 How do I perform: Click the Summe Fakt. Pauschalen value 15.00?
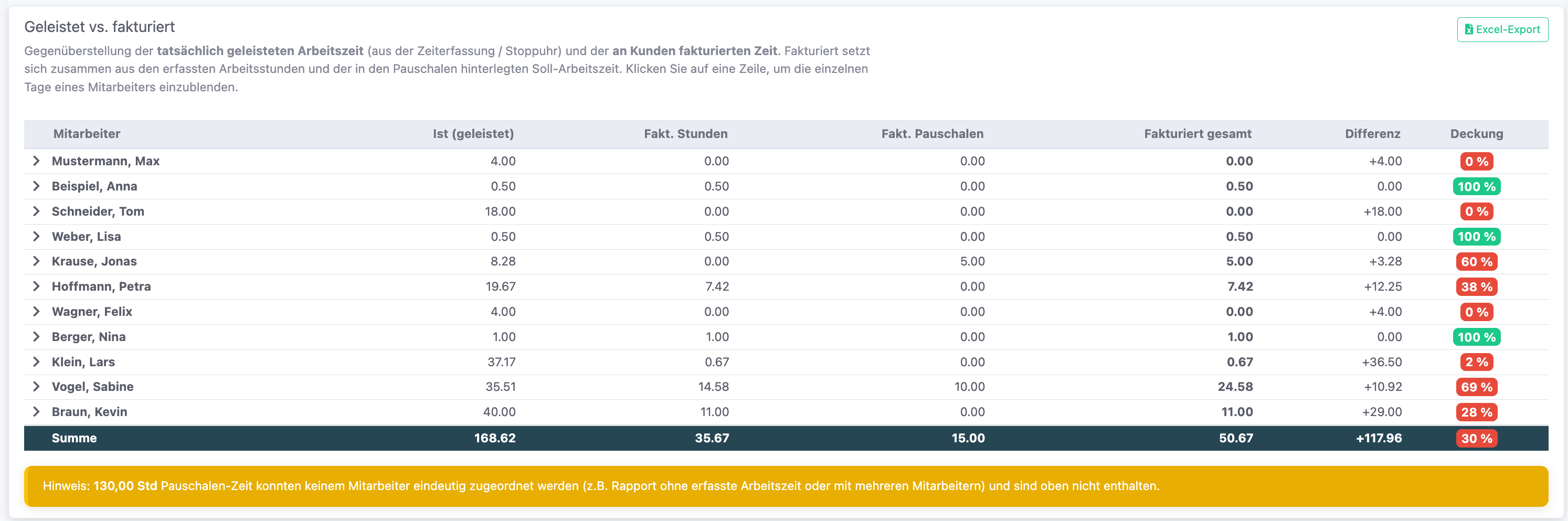(968, 438)
